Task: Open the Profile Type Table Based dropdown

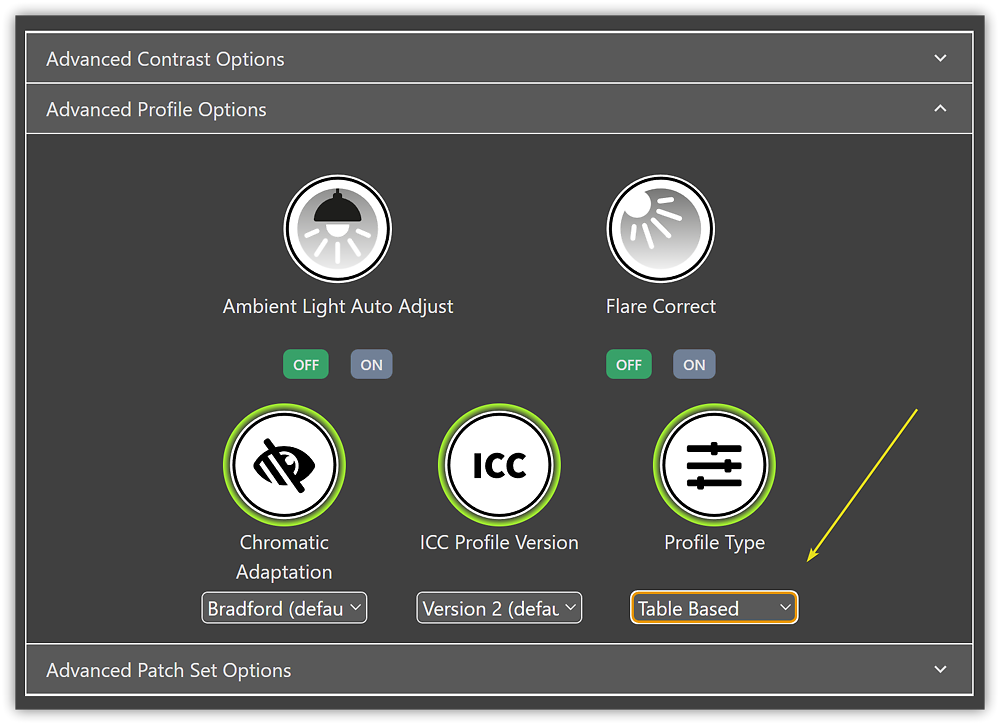Action: pyautogui.click(x=713, y=607)
